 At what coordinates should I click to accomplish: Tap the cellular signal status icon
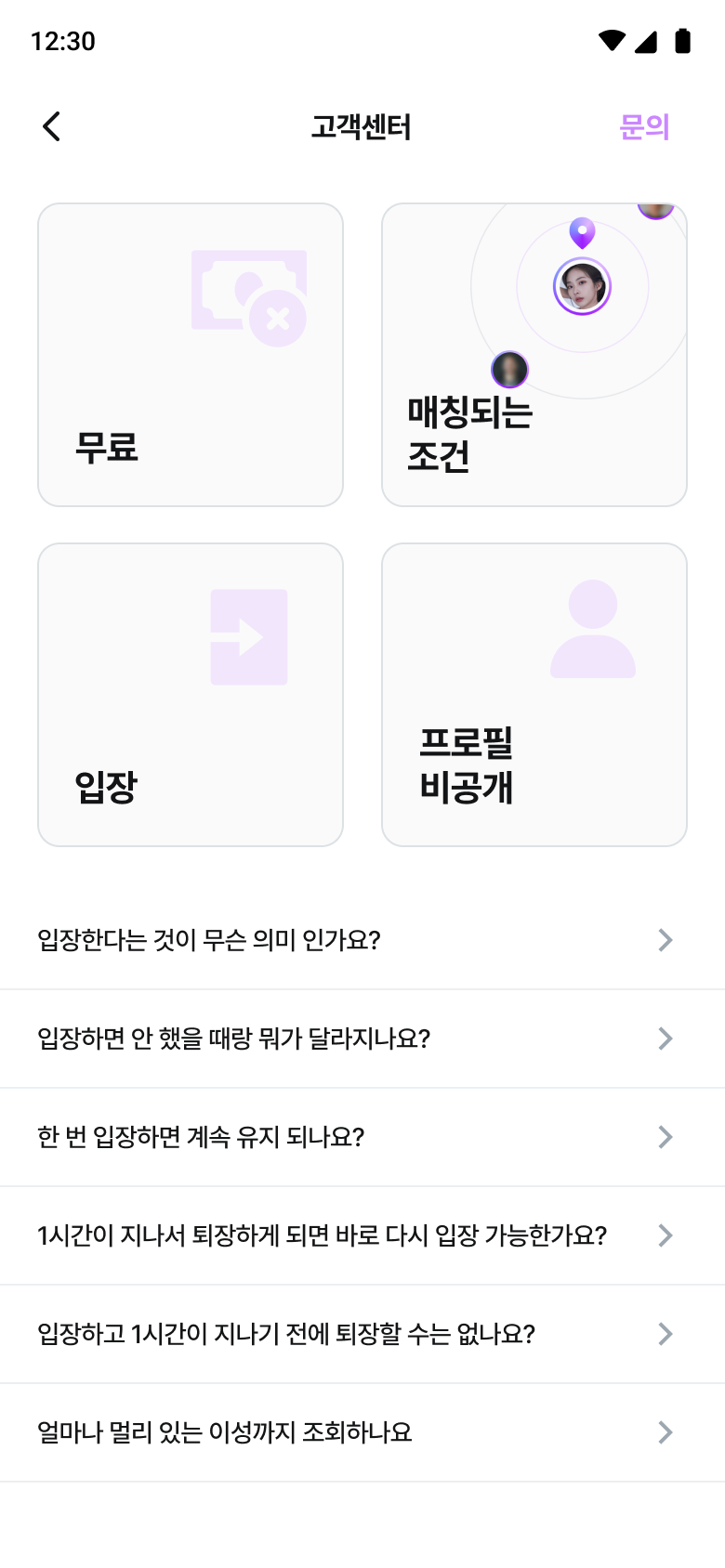tap(647, 41)
